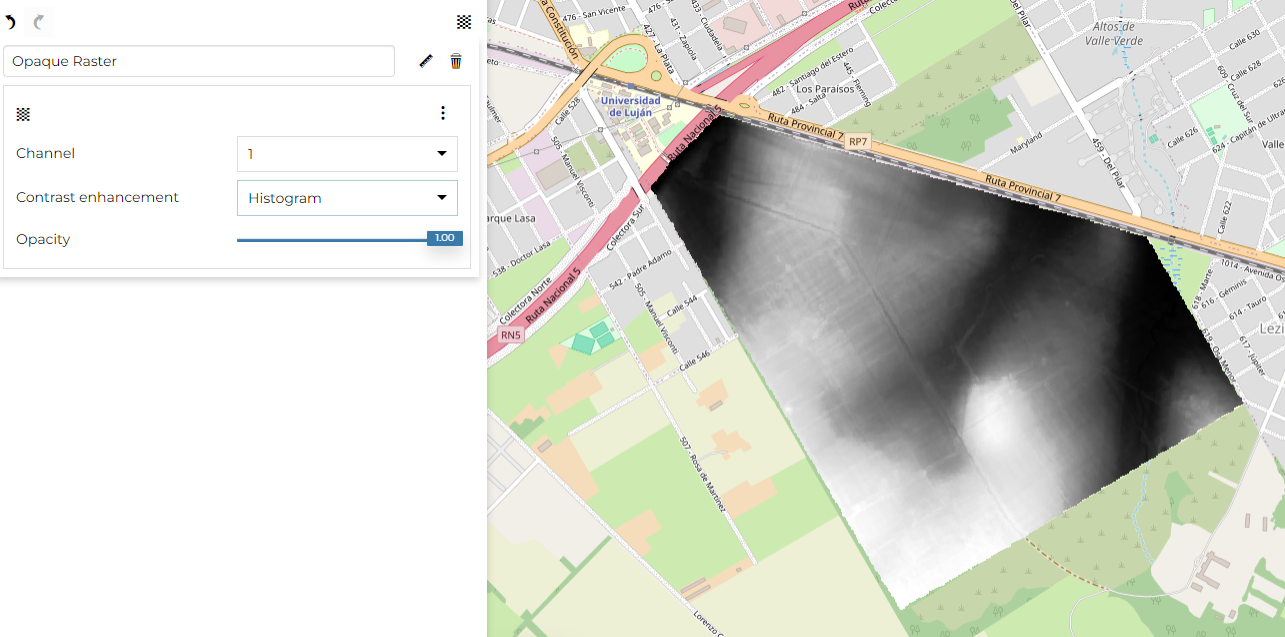
Task: Click the Altos de Valle Verde label
Action: pos(1117,33)
